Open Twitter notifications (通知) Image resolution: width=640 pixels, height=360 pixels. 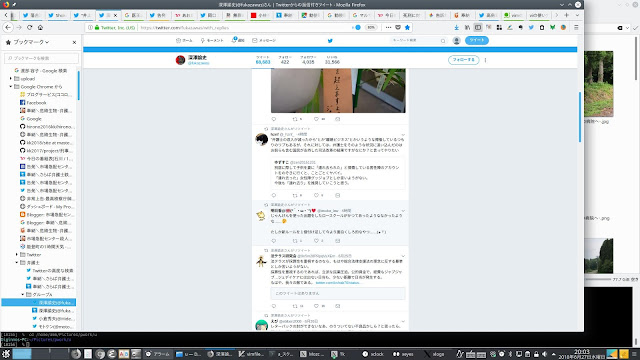coord(238,40)
